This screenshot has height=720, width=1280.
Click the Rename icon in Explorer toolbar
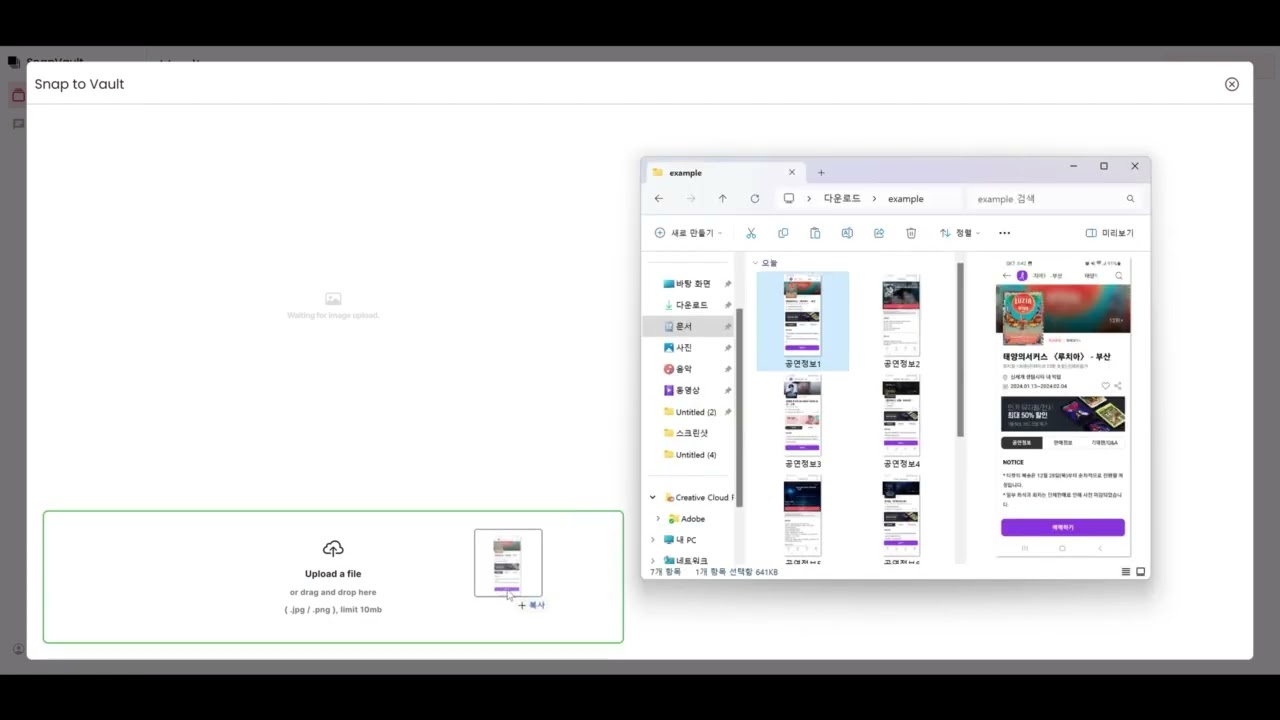point(847,233)
